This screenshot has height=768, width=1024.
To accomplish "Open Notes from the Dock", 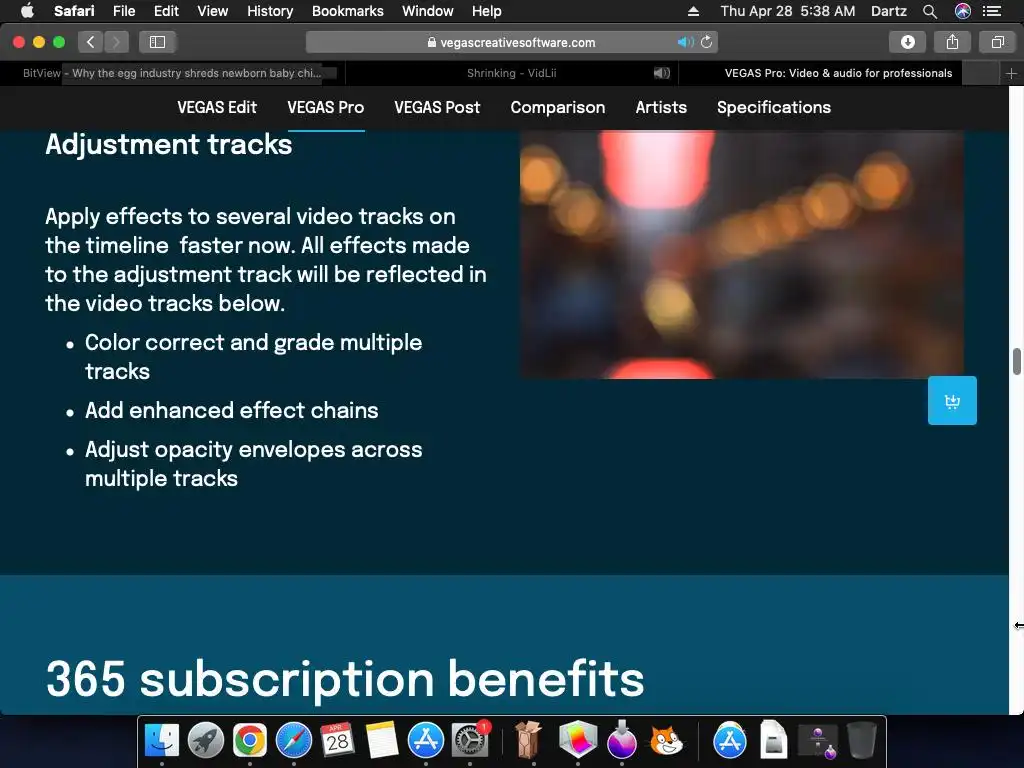I will (x=382, y=741).
